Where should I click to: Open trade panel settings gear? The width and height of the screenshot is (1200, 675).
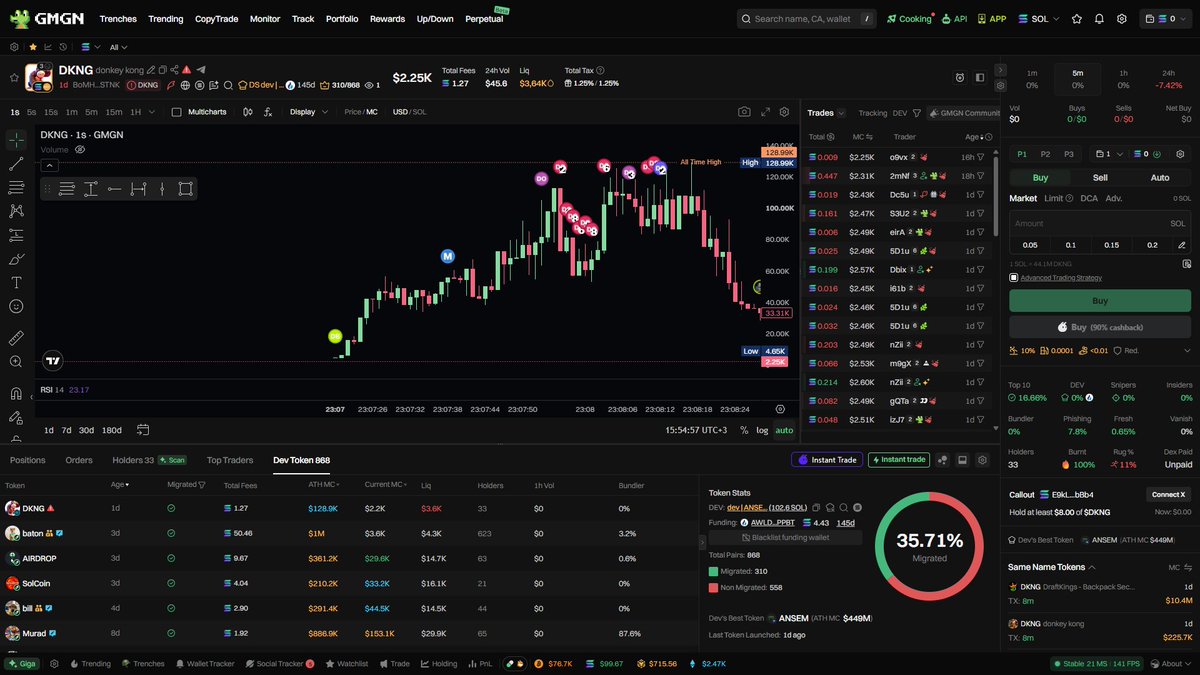point(1181,154)
